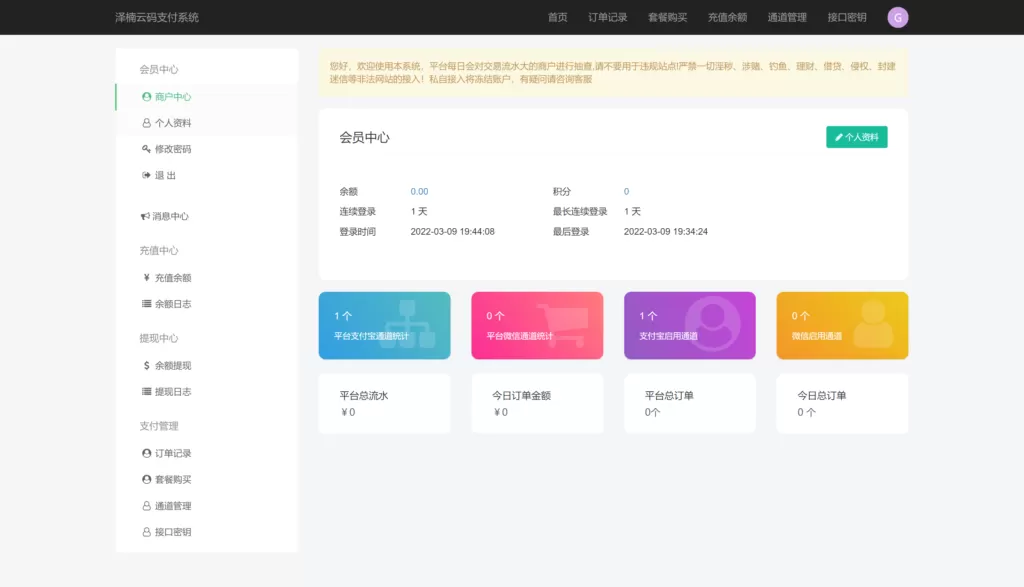Click the avatar icon in the top bar
The image size is (1024, 587).
click(897, 17)
